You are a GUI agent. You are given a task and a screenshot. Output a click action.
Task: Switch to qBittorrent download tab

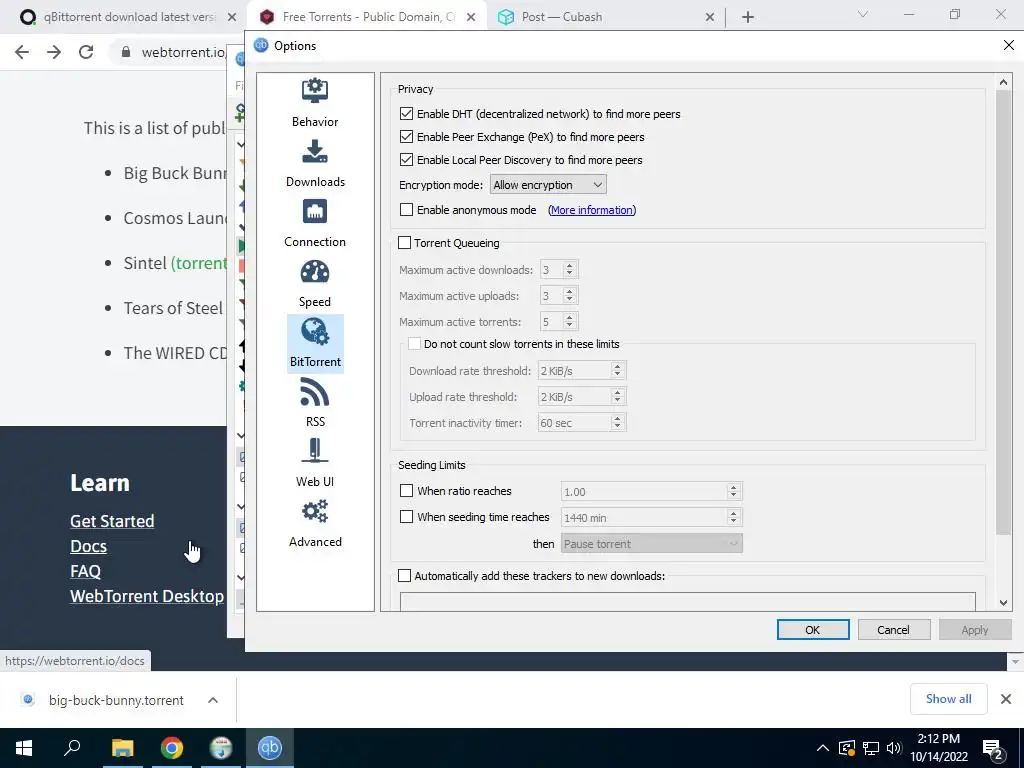coord(129,17)
